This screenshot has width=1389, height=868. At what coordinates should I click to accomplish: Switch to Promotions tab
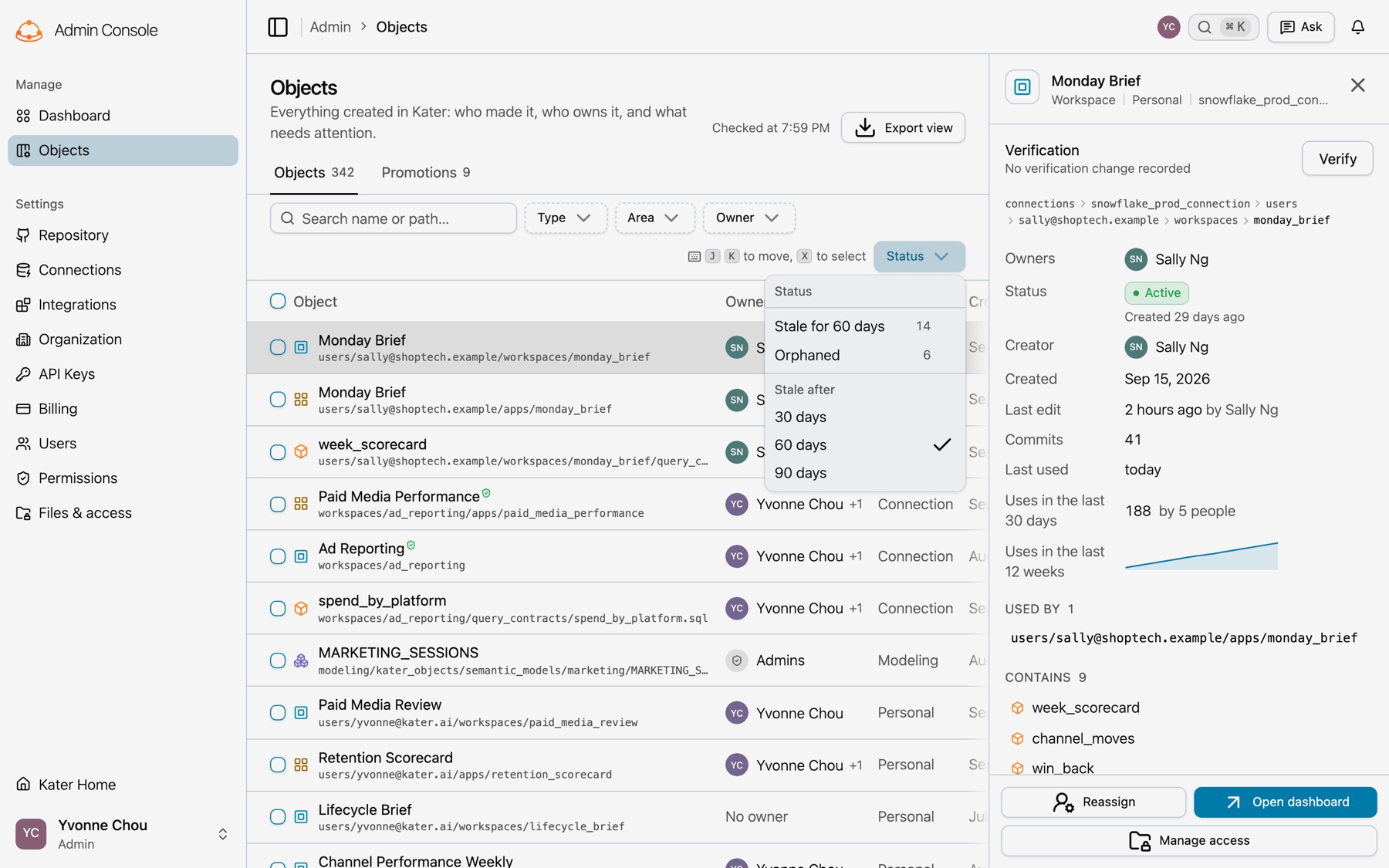426,173
